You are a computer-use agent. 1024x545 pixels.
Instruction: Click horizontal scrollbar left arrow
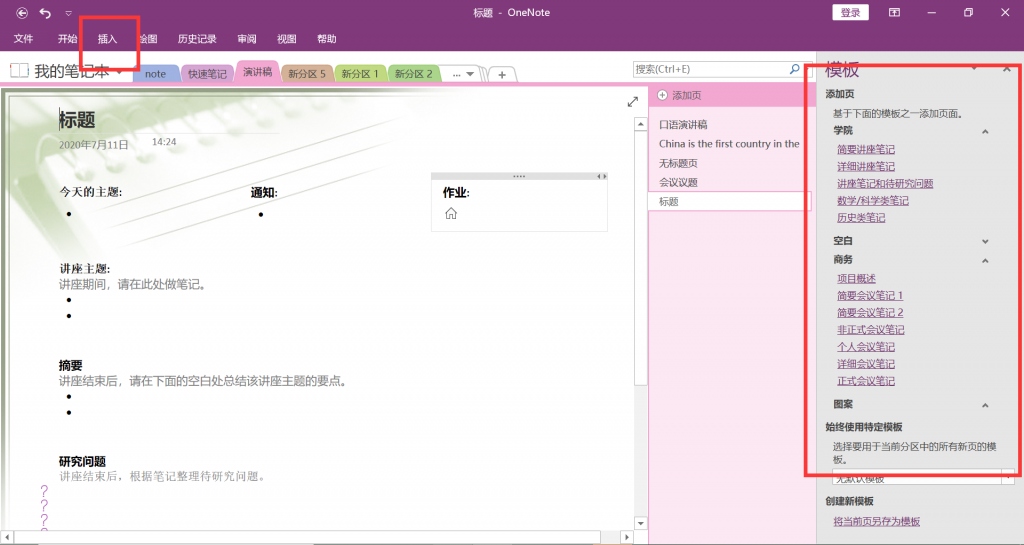pos(7,537)
